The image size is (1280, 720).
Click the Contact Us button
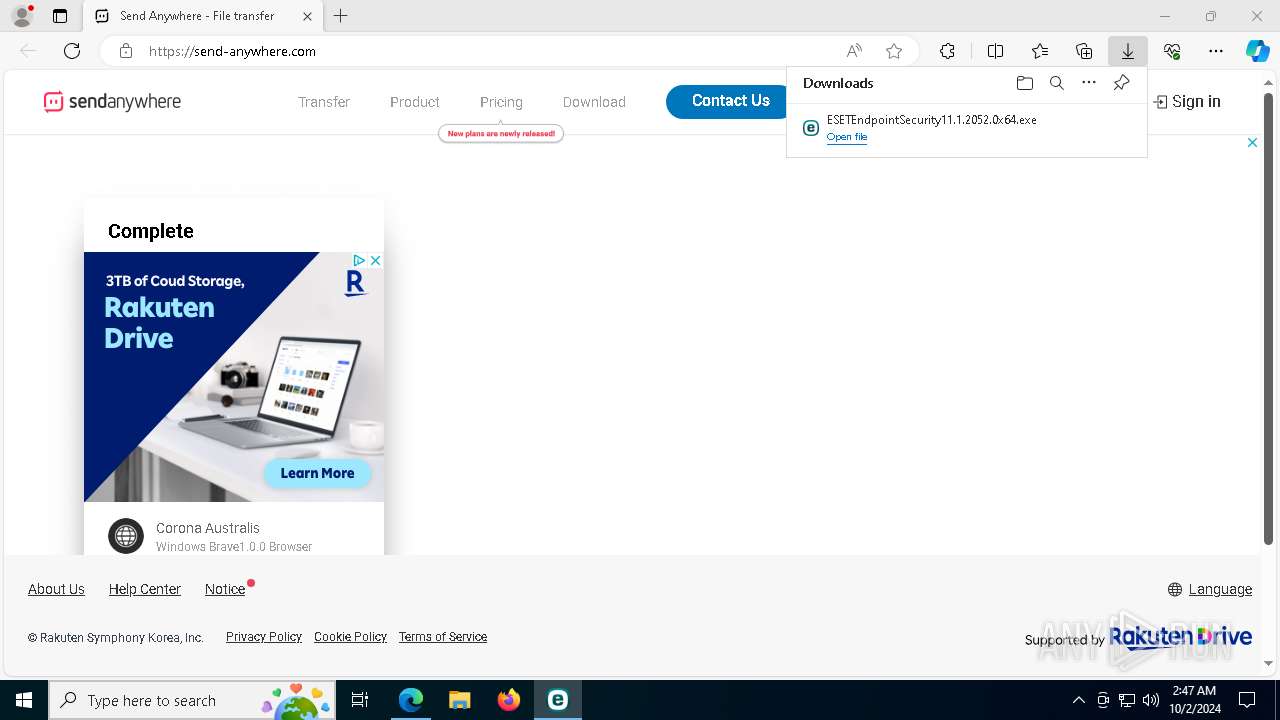point(728,101)
